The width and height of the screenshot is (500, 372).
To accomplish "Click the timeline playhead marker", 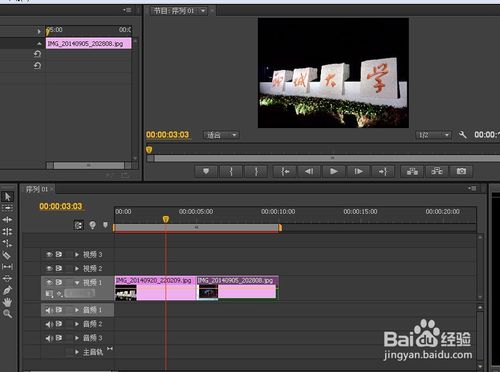I will 166,219.
